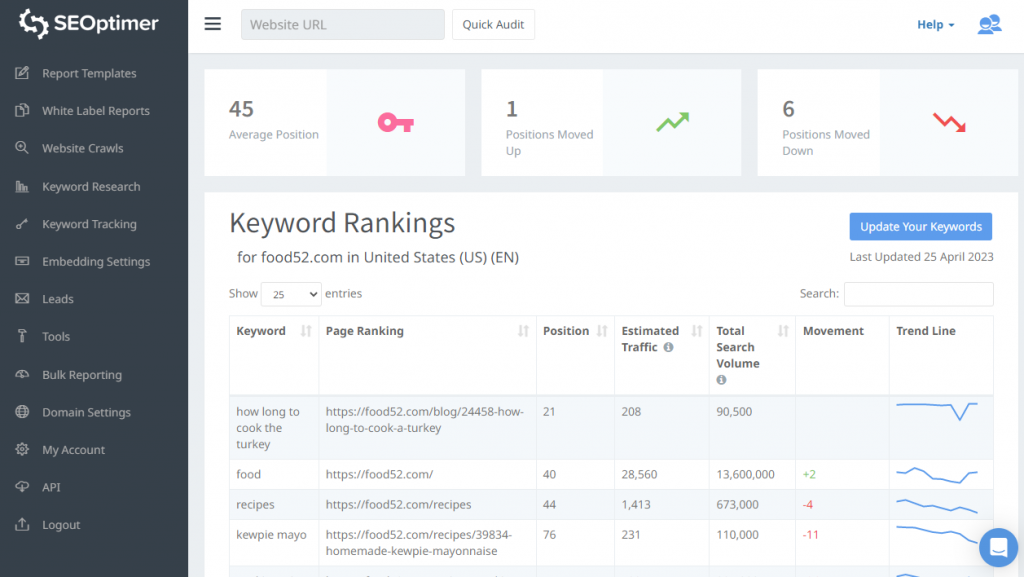This screenshot has width=1024, height=577.
Task: Click the Estimated Traffic info icon
Action: [x=668, y=348]
